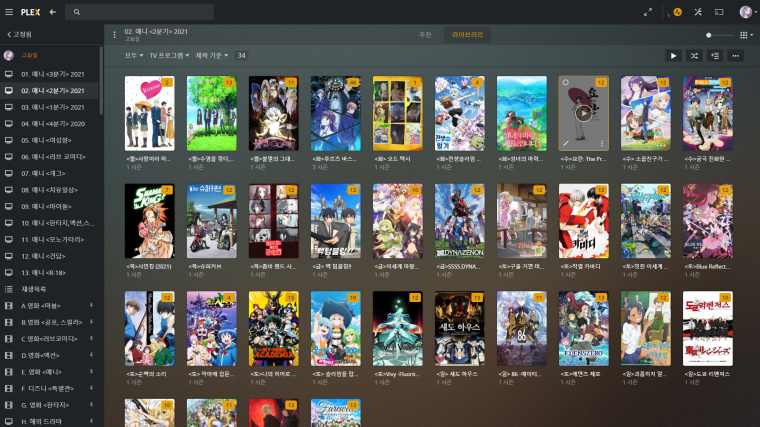Open the TV 프로그램 type dropdown
760x427 pixels.
coord(169,56)
